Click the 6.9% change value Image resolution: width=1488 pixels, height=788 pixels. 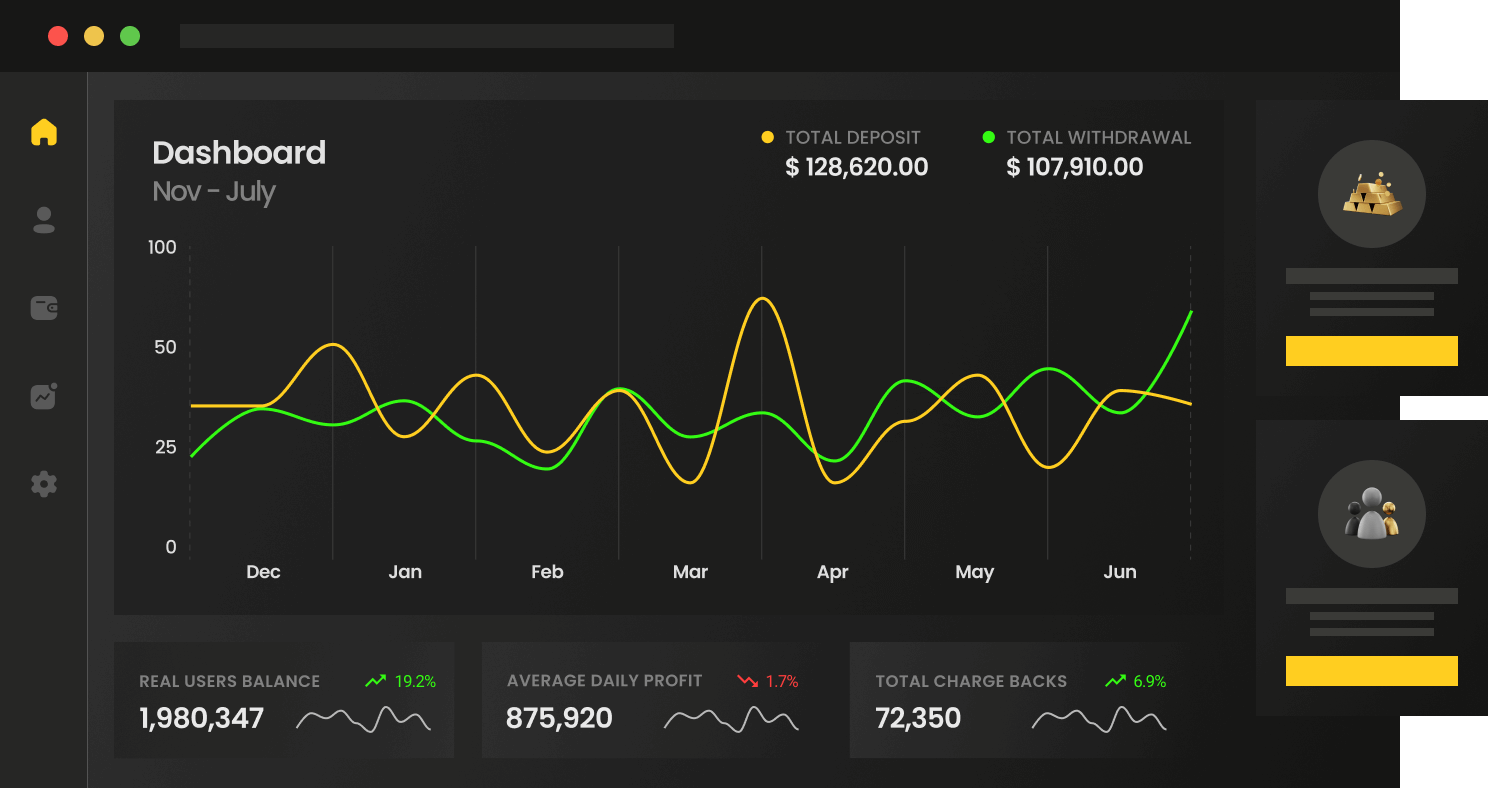(1150, 681)
